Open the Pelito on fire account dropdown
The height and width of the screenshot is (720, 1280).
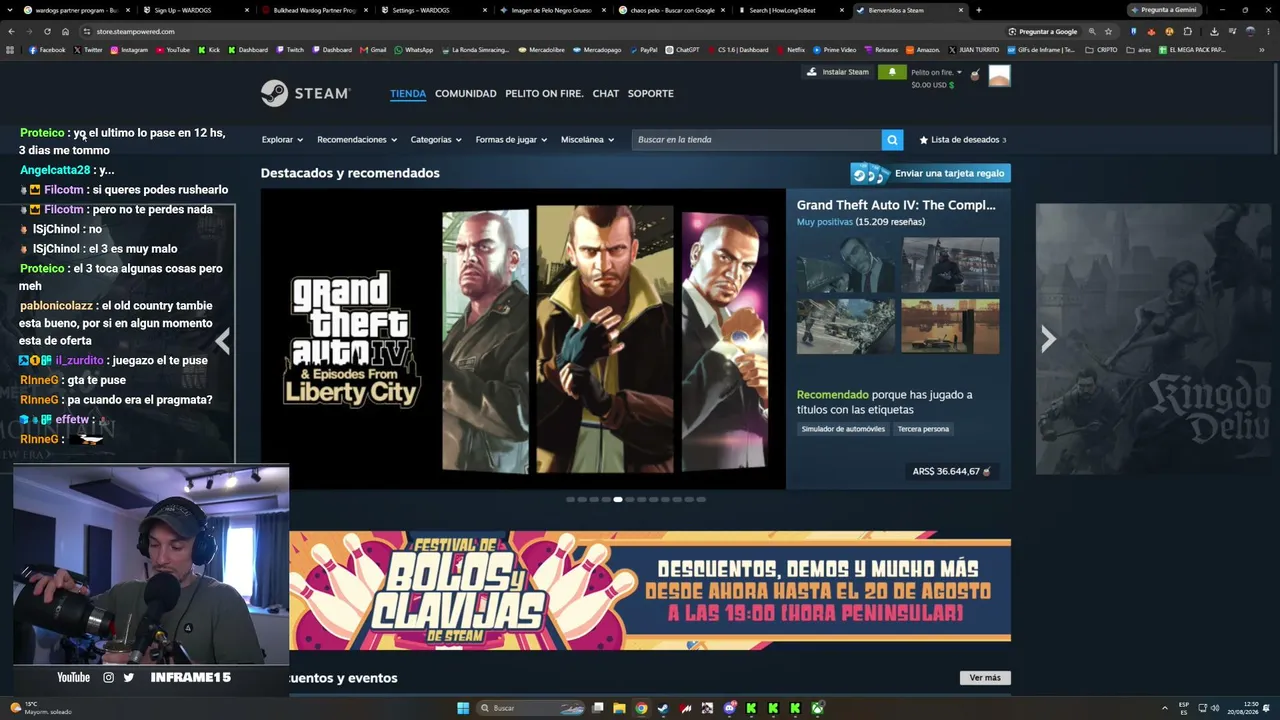coord(936,72)
